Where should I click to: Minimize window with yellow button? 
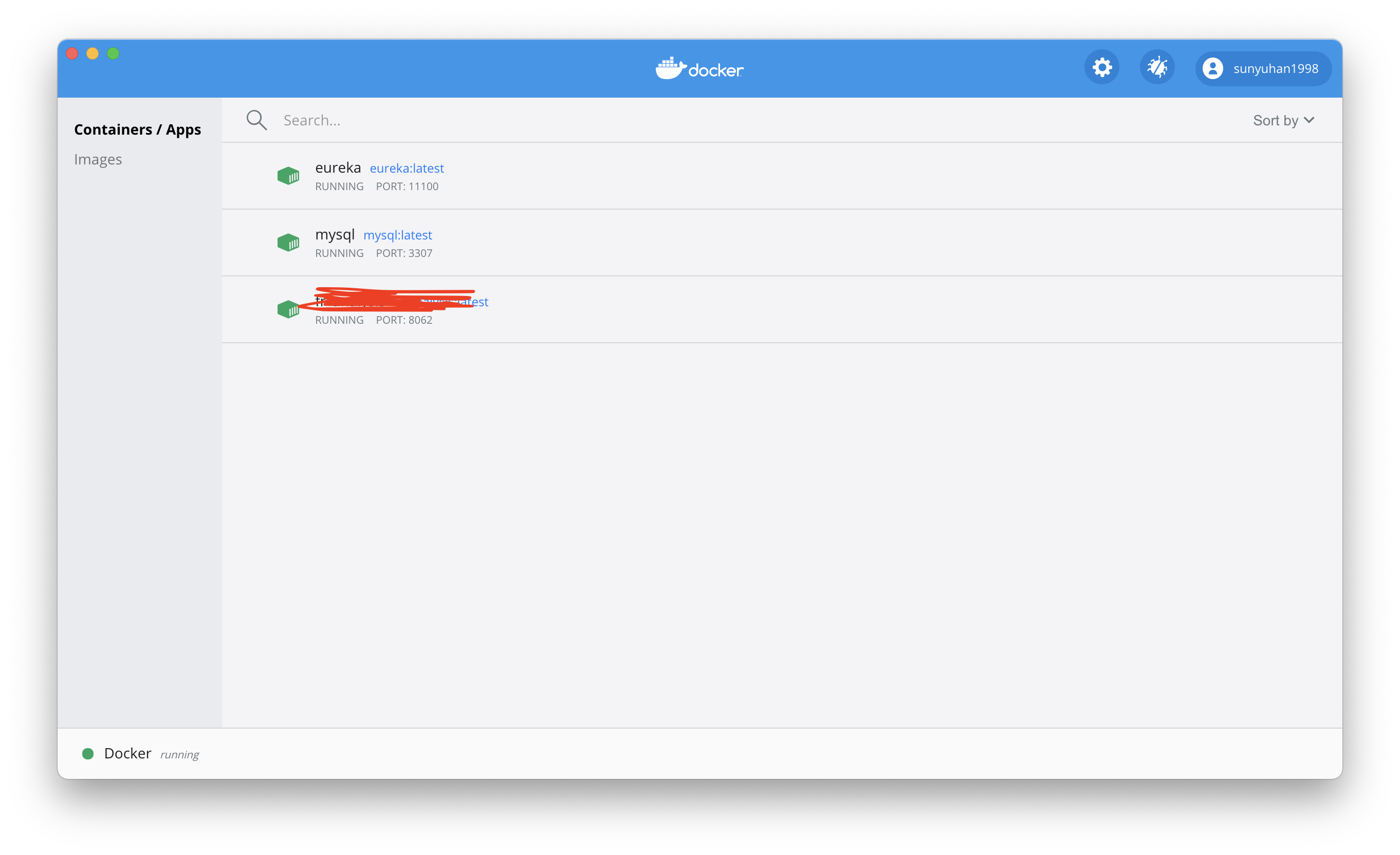point(93,53)
